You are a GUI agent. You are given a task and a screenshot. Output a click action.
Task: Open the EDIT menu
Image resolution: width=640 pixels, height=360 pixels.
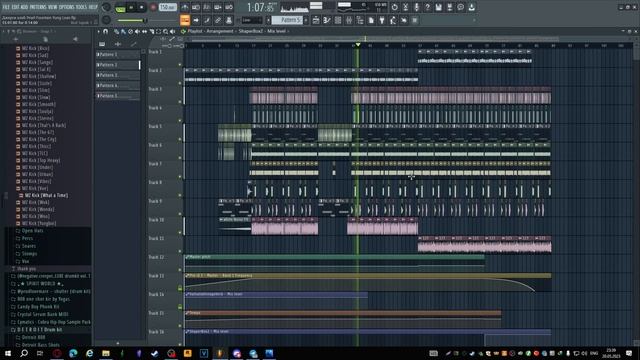[x=16, y=7]
